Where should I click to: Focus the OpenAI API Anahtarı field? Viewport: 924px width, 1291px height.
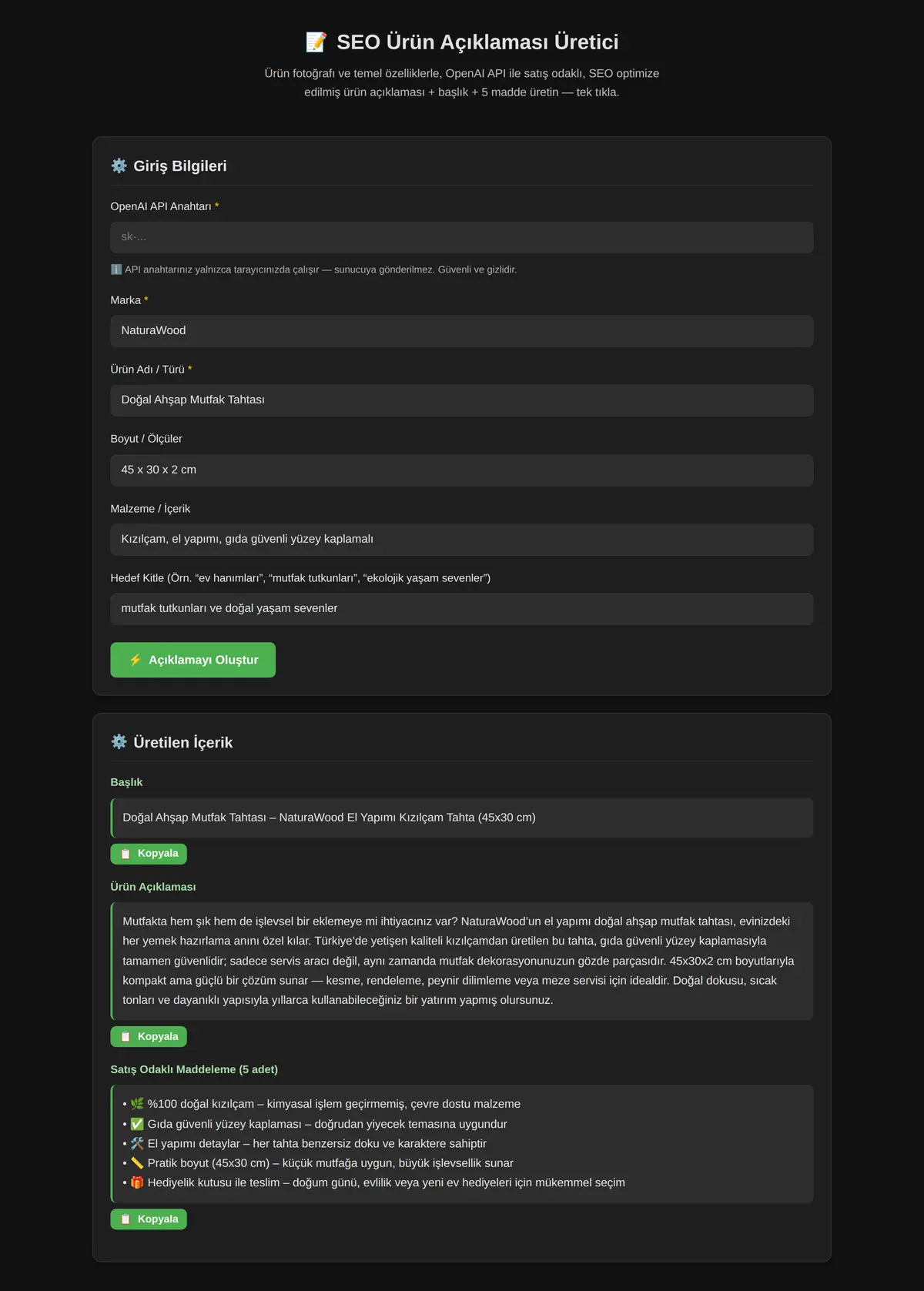[x=462, y=237]
